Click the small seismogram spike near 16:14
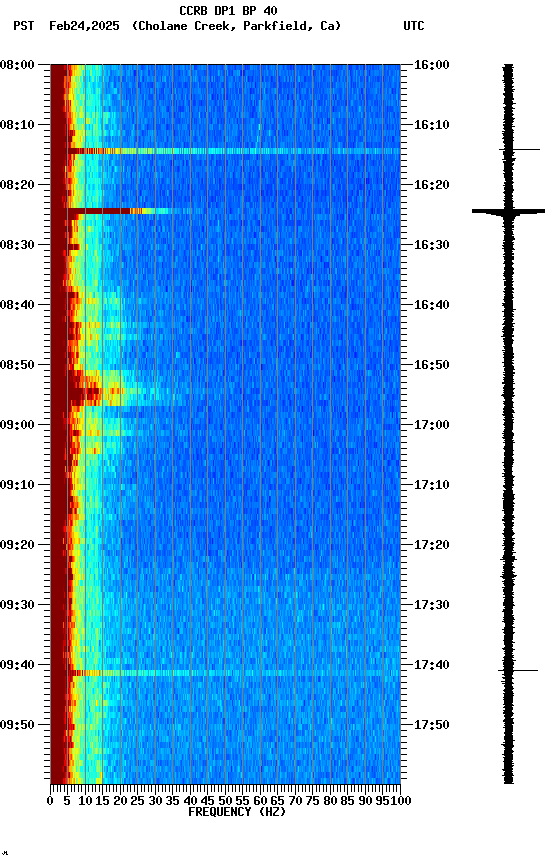This screenshot has height=864, width=552. pos(519,149)
